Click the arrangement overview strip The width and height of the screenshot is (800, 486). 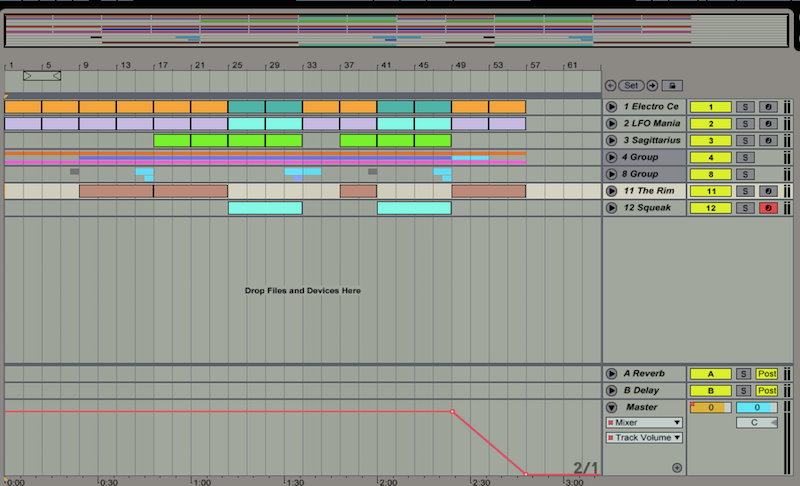tap(396, 31)
